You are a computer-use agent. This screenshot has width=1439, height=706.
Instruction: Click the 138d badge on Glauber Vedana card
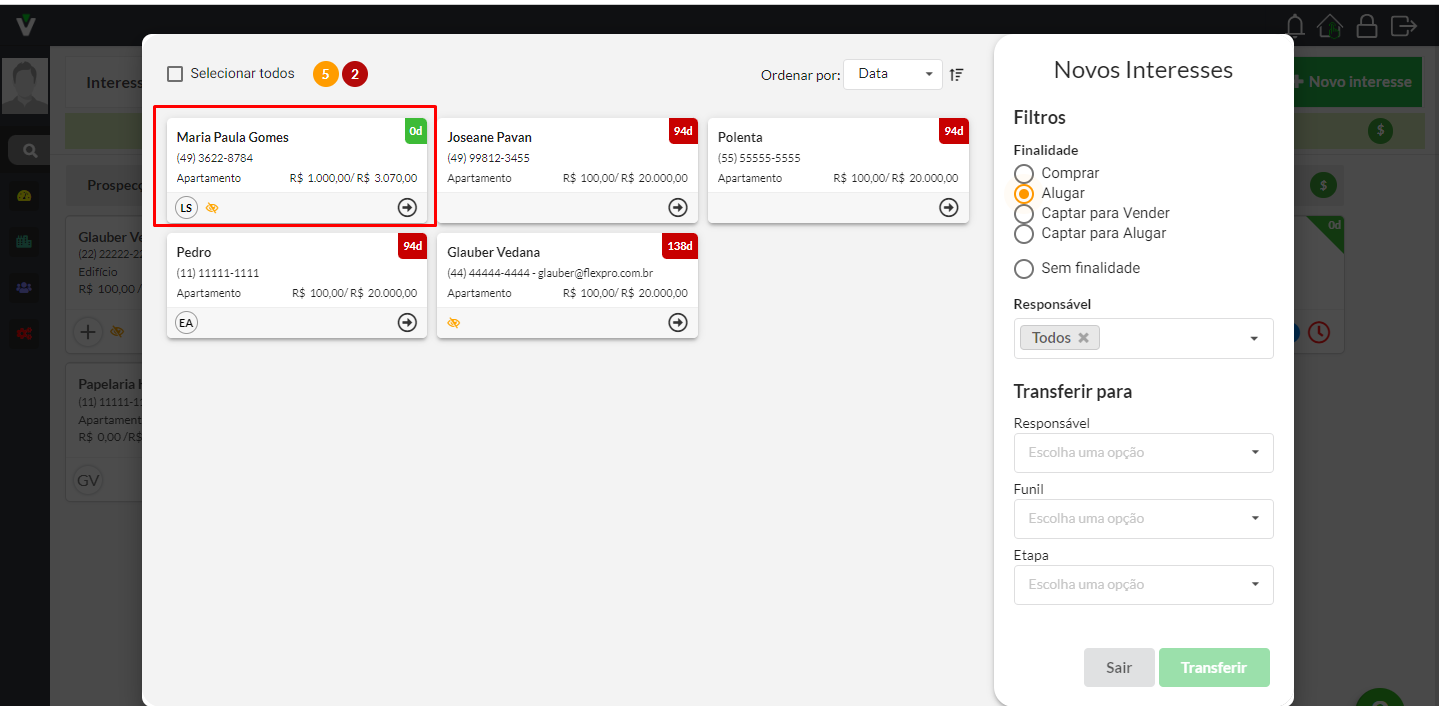680,246
